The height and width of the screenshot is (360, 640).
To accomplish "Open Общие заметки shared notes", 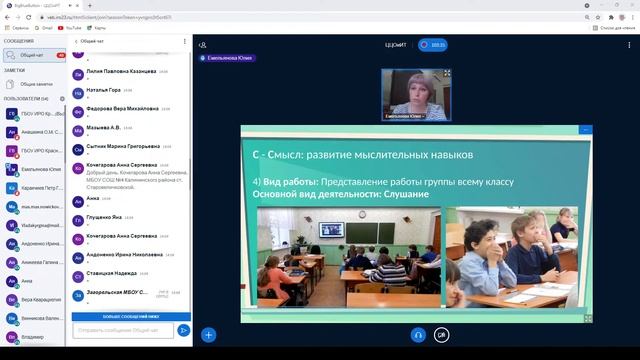I will (x=33, y=84).
